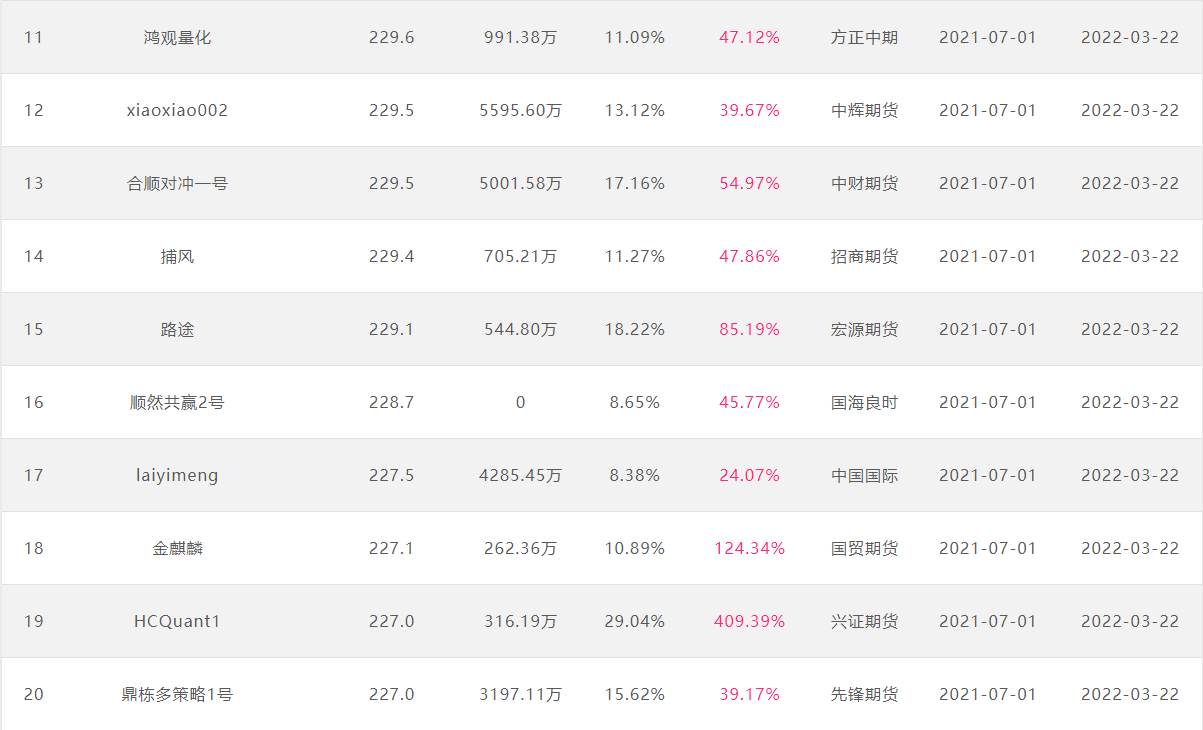Click the 85.19% return value

[749, 330]
